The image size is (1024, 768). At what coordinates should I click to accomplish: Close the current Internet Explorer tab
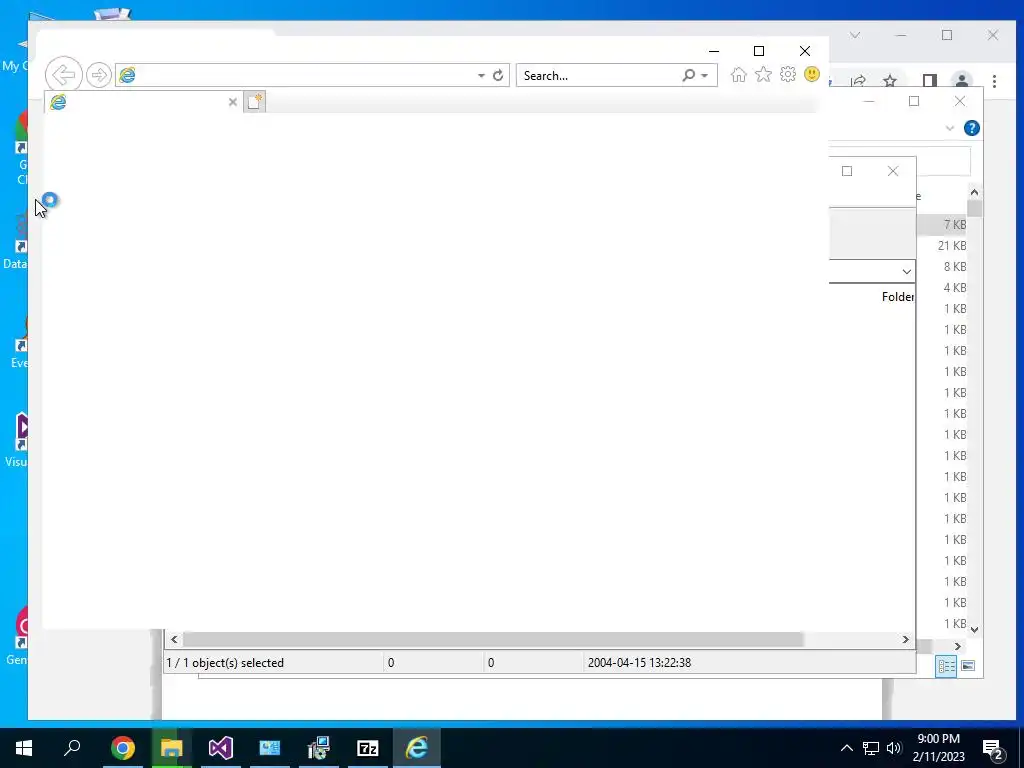[232, 102]
